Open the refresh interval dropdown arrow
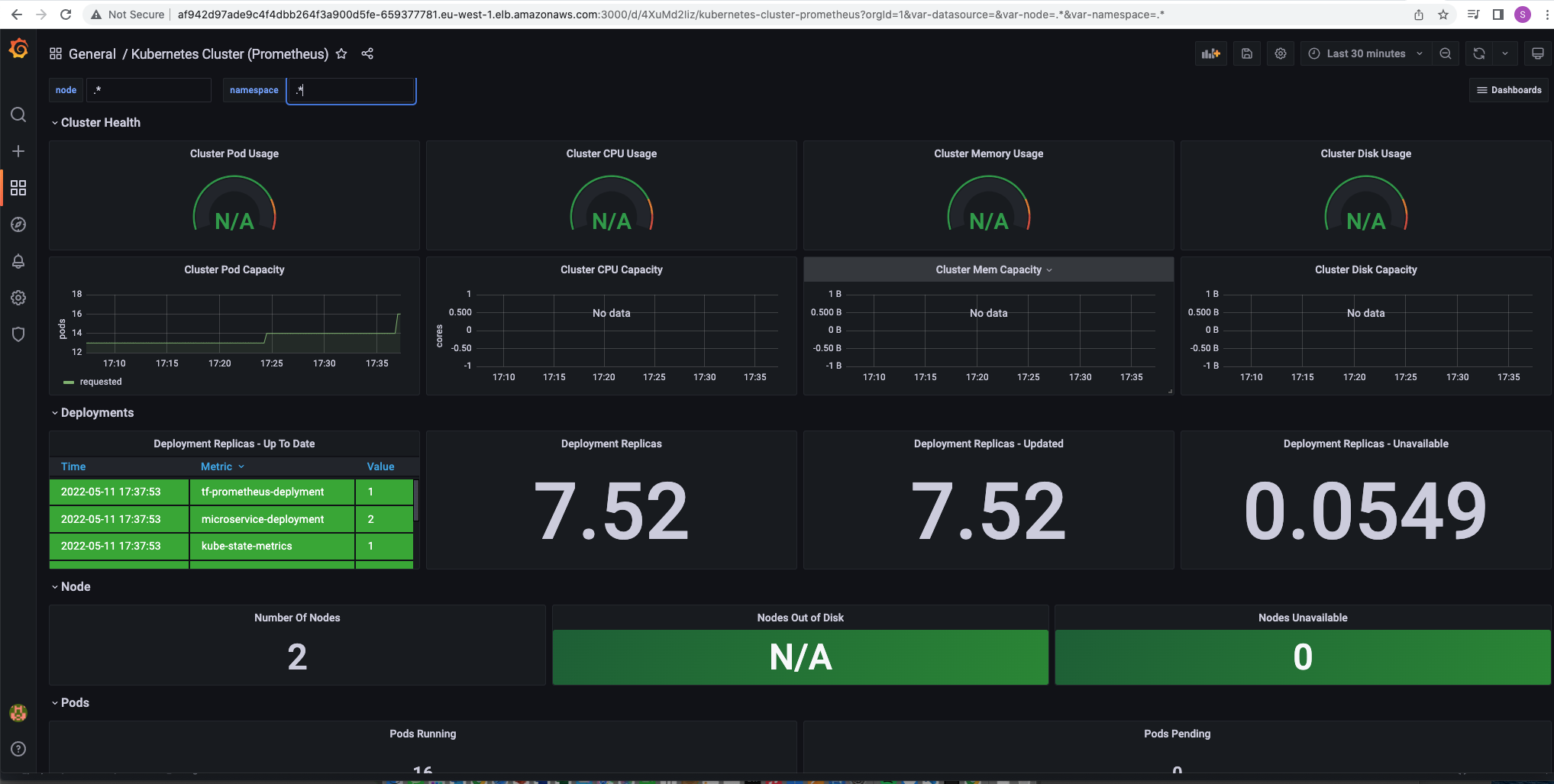Screen dimensions: 1554x784 pos(1505,53)
